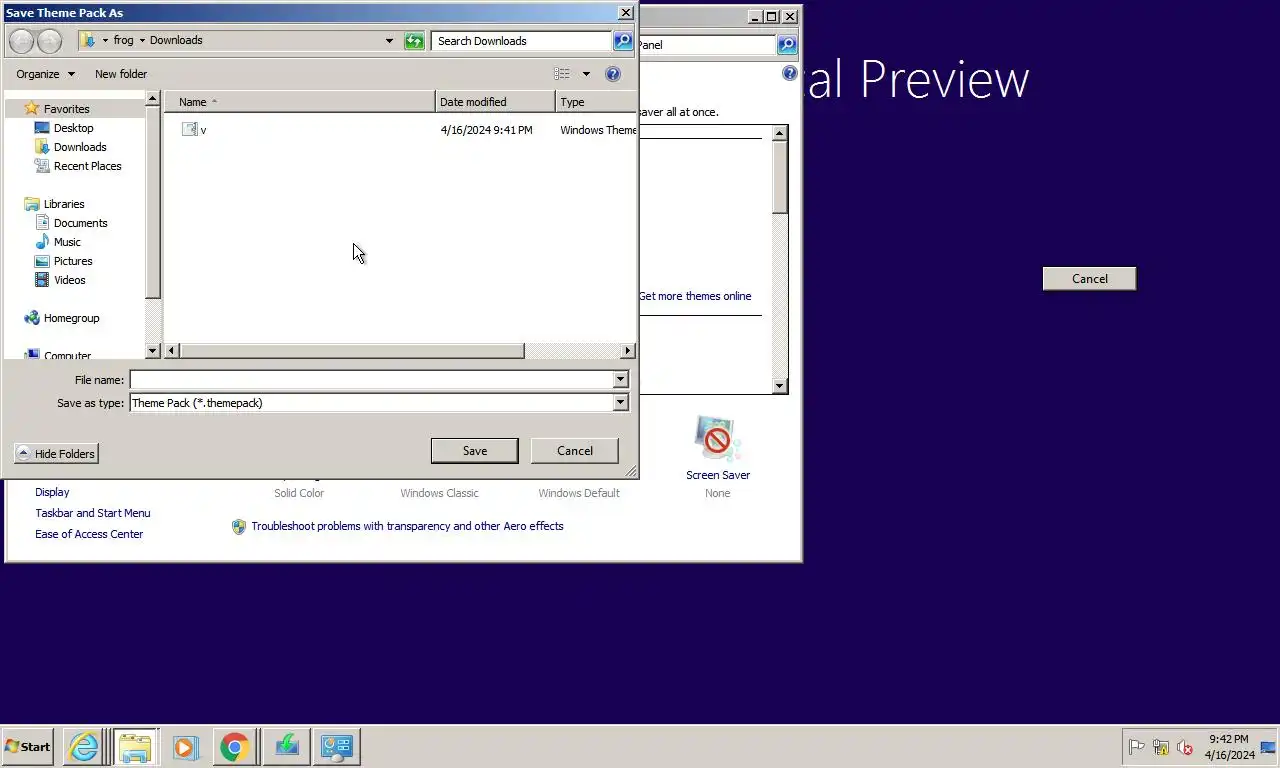Click the Start button
1280x768 pixels.
(28, 747)
